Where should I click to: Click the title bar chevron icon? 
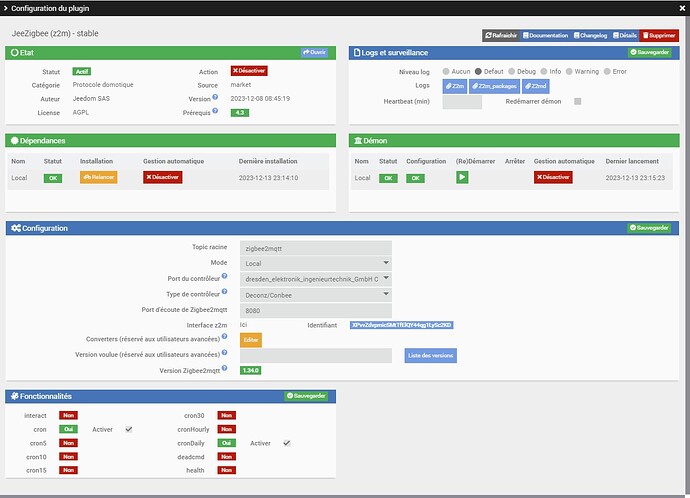[x=6, y=8]
